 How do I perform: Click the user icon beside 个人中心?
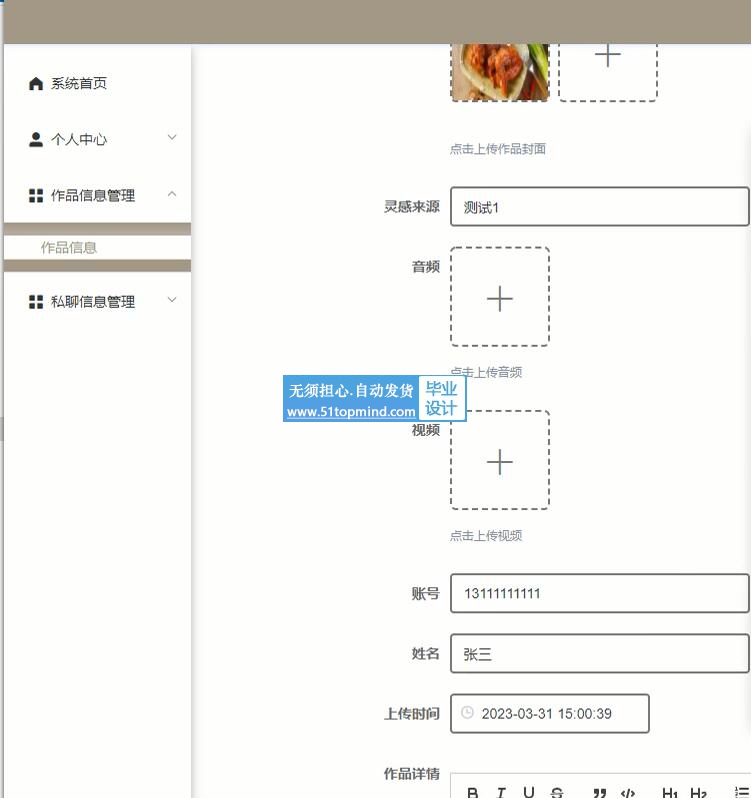point(36,140)
